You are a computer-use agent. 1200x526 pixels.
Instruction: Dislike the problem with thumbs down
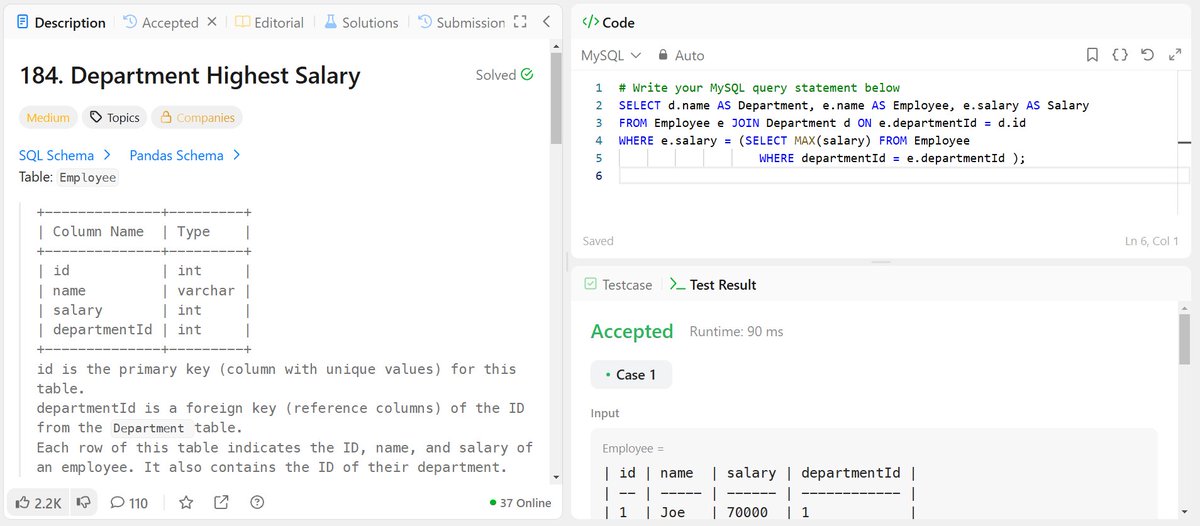pos(84,502)
